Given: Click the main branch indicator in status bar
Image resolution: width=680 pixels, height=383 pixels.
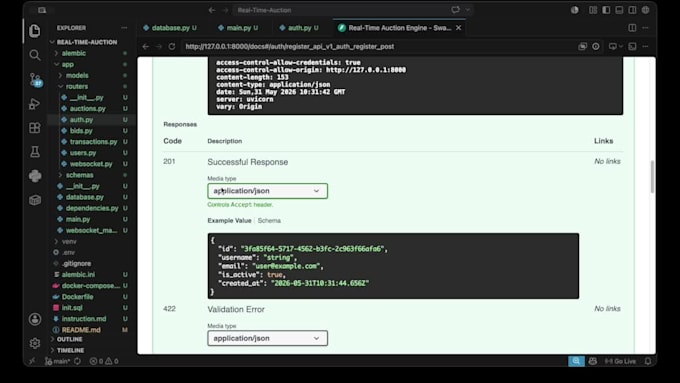Looking at the screenshot, I should 58,361.
